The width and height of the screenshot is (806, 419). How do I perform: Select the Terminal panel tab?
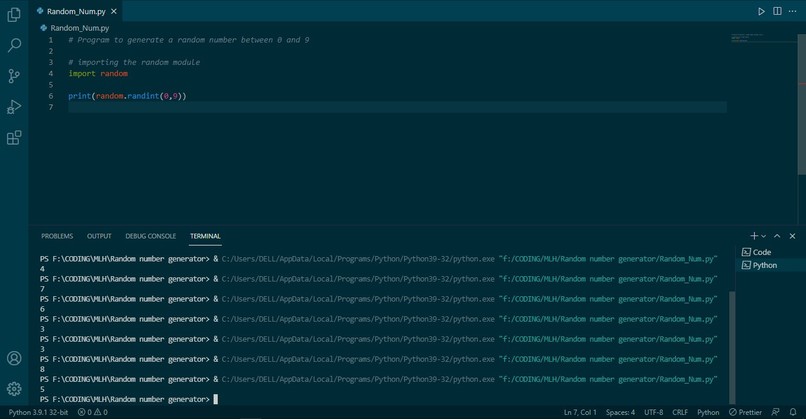205,236
